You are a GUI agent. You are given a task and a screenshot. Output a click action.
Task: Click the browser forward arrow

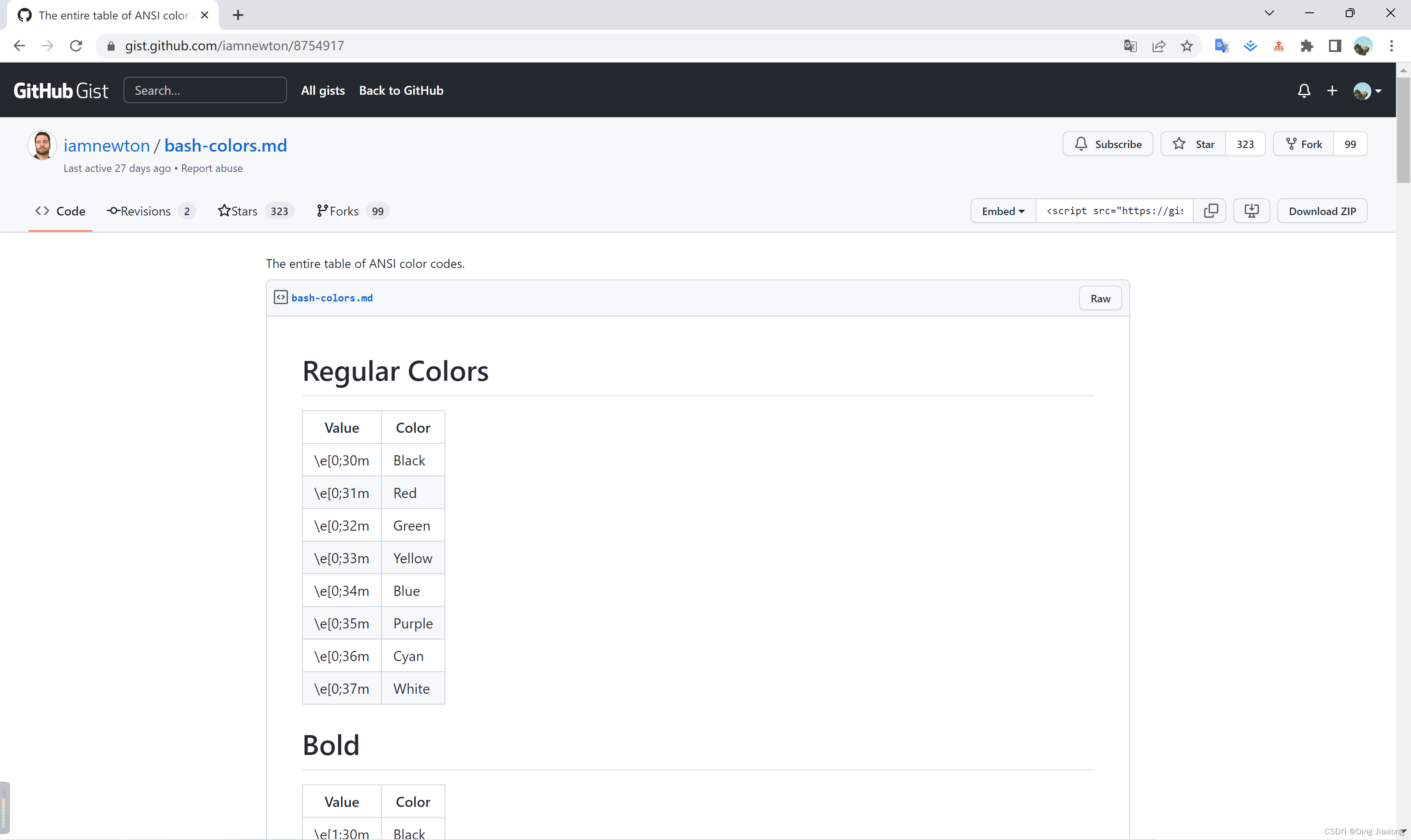(48, 46)
